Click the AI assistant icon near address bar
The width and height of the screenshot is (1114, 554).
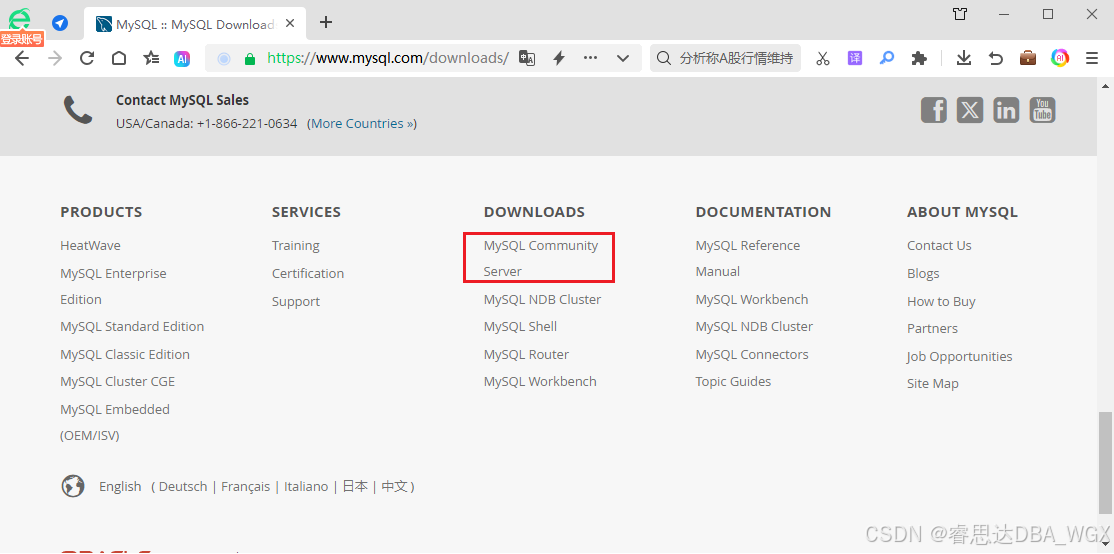pyautogui.click(x=183, y=59)
